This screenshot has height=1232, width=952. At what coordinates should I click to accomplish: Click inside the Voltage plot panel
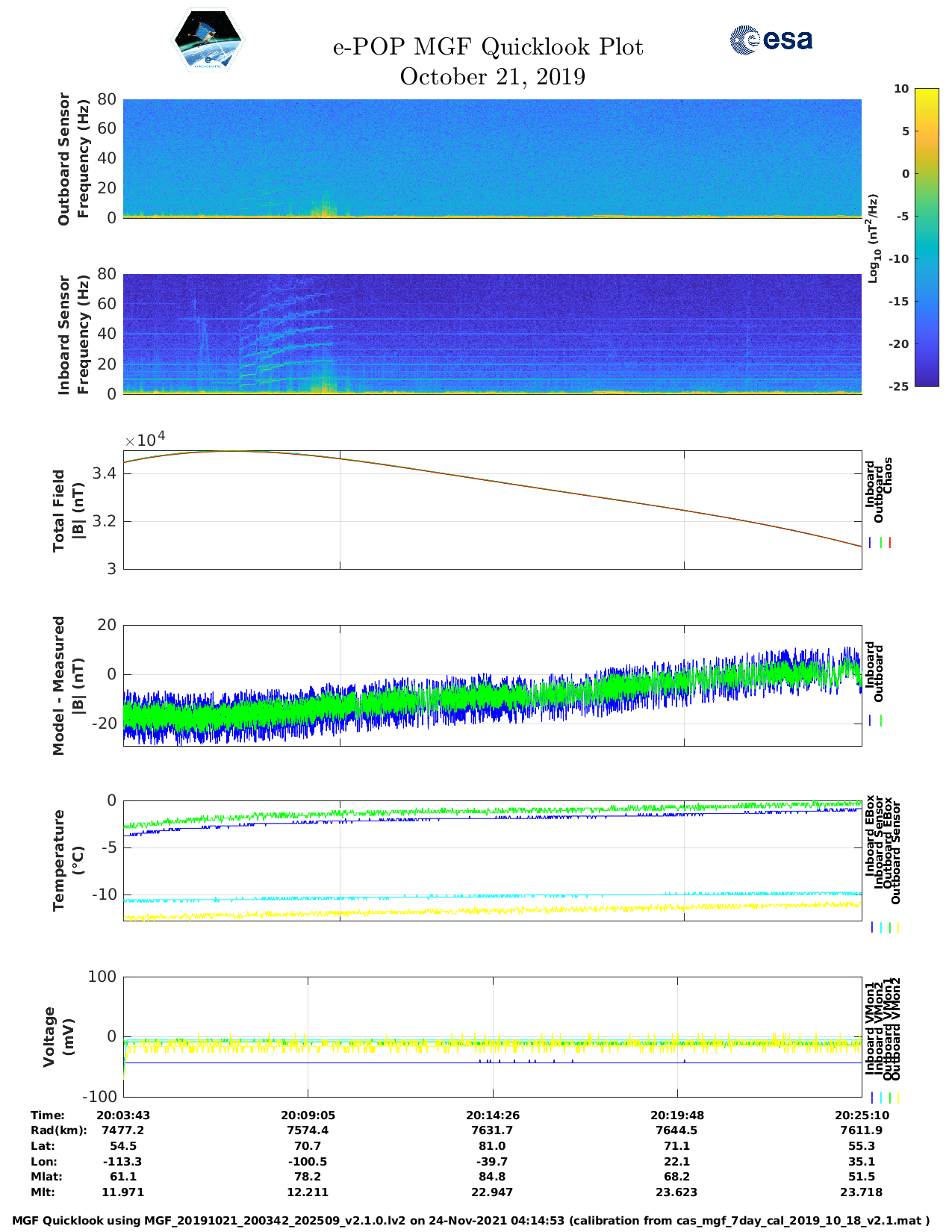coord(492,1036)
